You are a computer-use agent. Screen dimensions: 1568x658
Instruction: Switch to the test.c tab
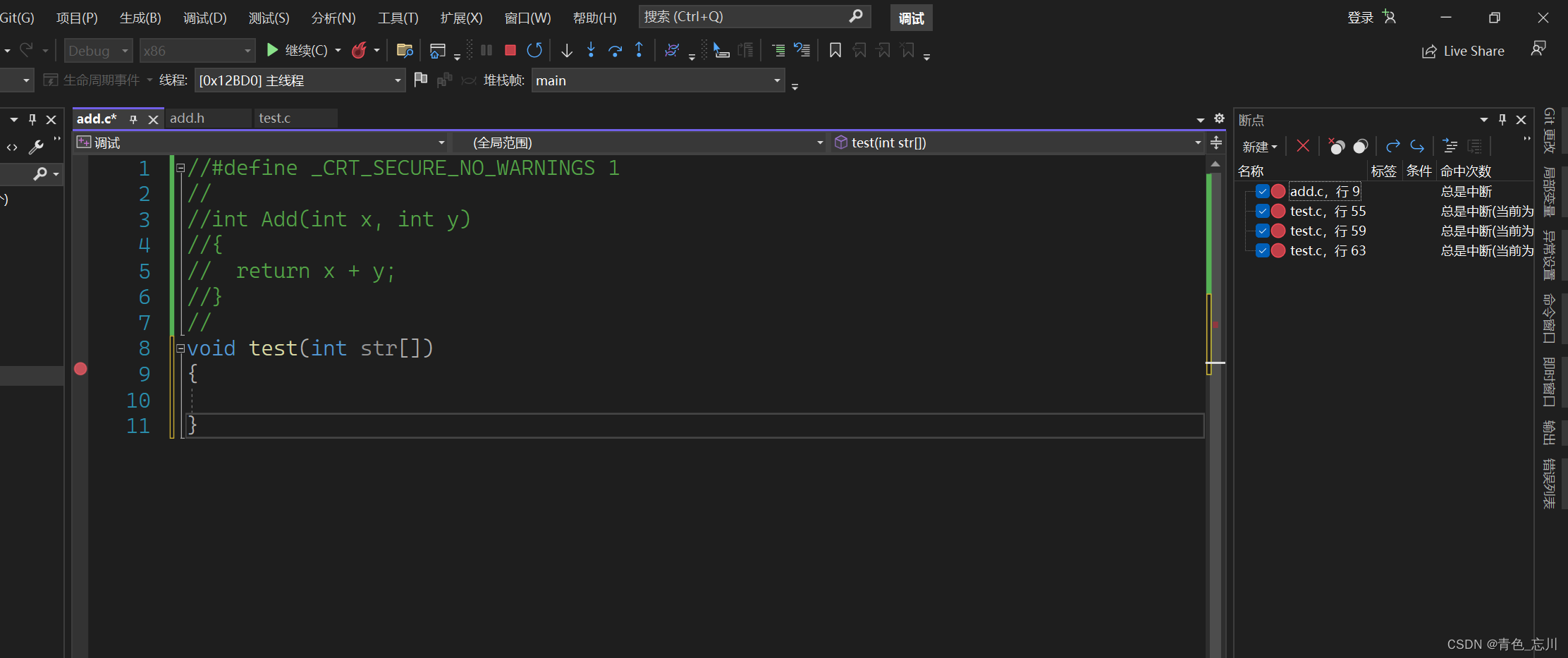pyautogui.click(x=275, y=118)
